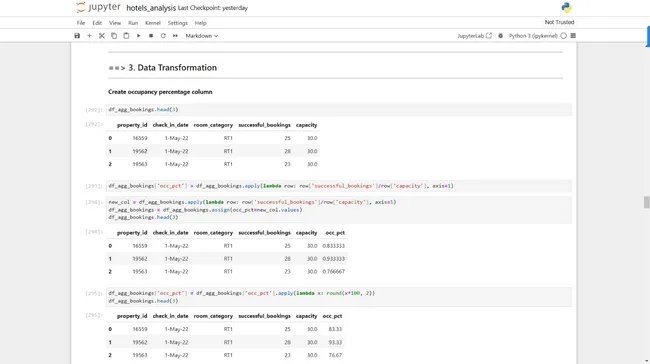Click value 83.33 in output 295
The height and width of the screenshot is (364, 650).
click(x=335, y=329)
